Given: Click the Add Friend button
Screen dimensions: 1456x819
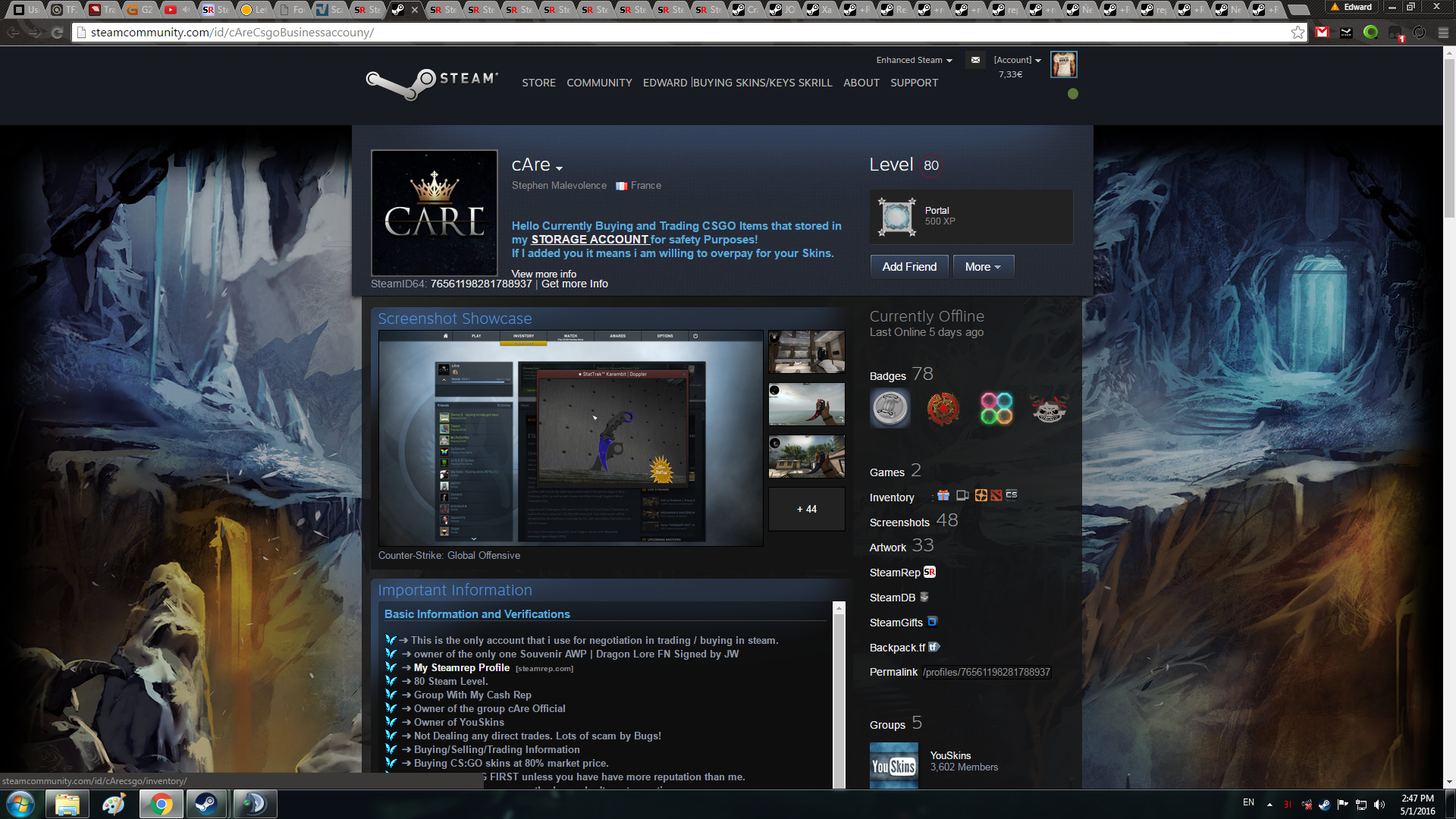Looking at the screenshot, I should point(909,267).
